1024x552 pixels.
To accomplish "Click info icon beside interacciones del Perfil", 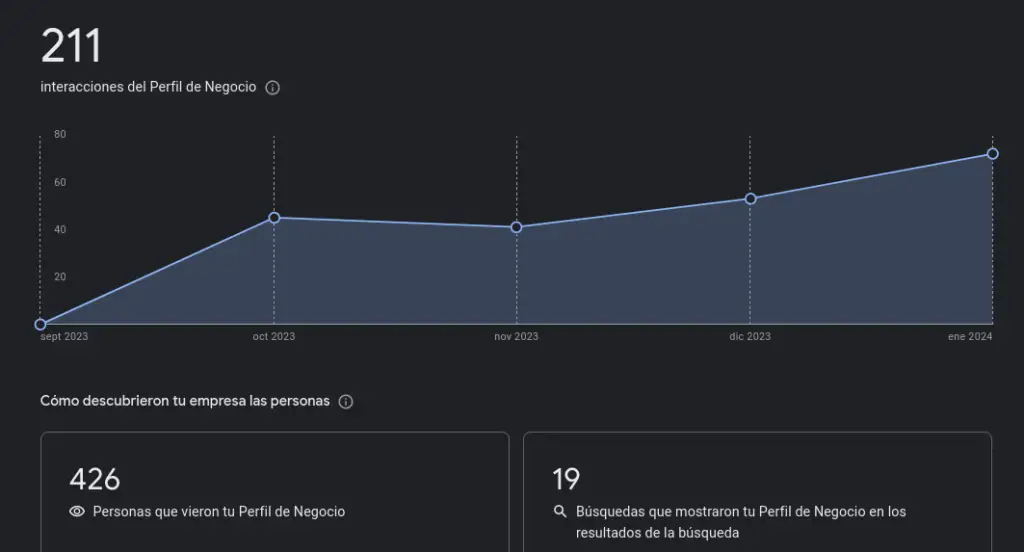I will [x=272, y=88].
